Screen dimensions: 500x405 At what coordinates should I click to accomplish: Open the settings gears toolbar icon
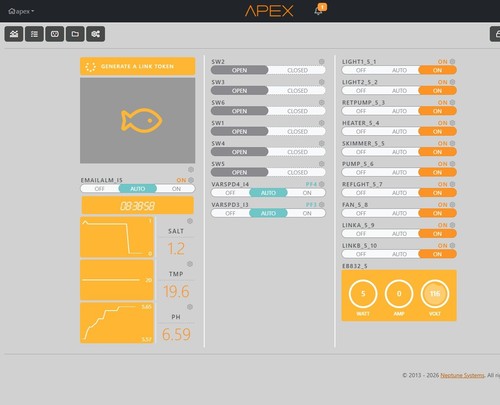pyautogui.click(x=96, y=34)
